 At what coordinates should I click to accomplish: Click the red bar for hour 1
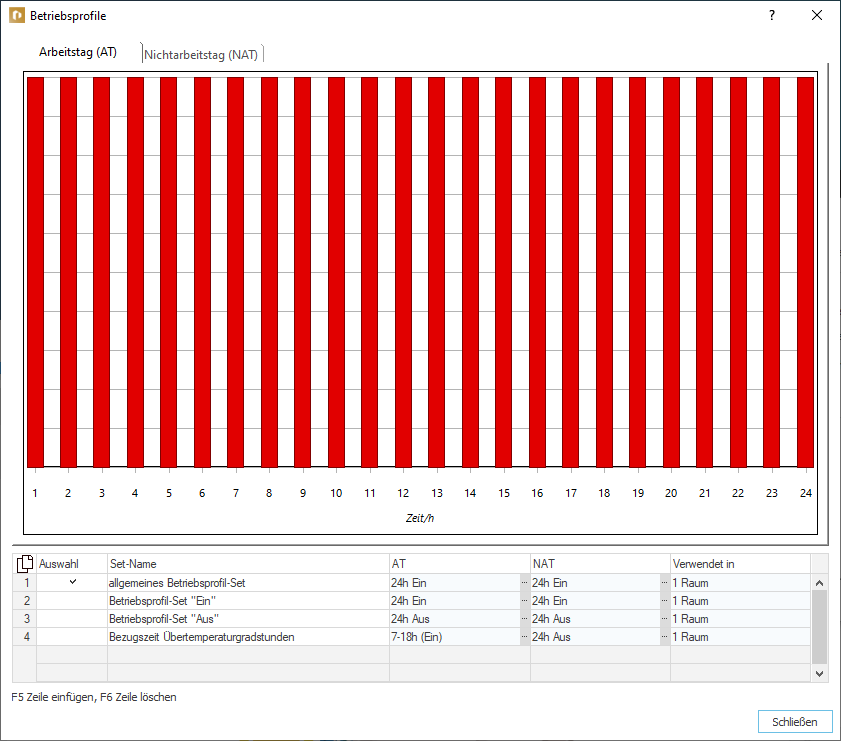[35, 272]
